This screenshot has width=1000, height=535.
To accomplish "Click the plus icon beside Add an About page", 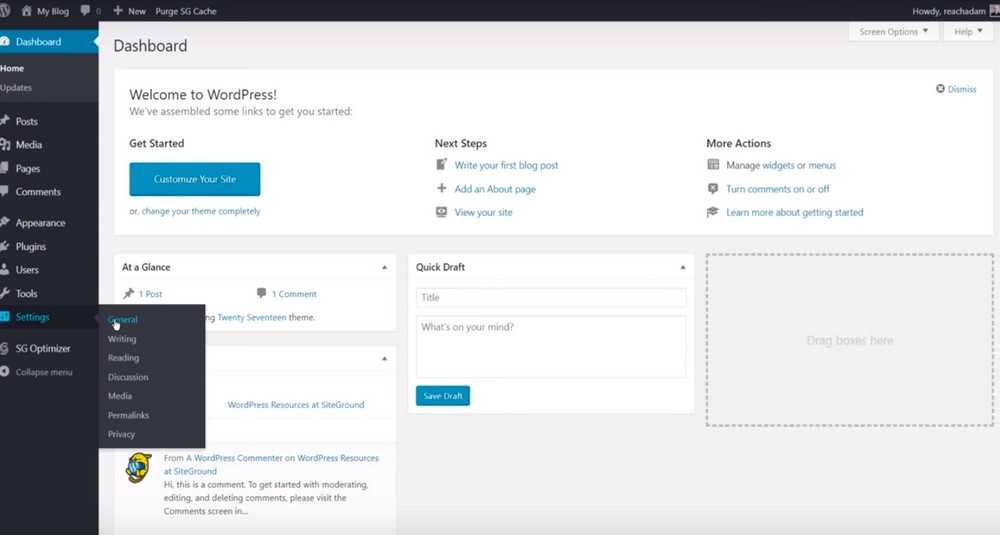I will point(441,188).
